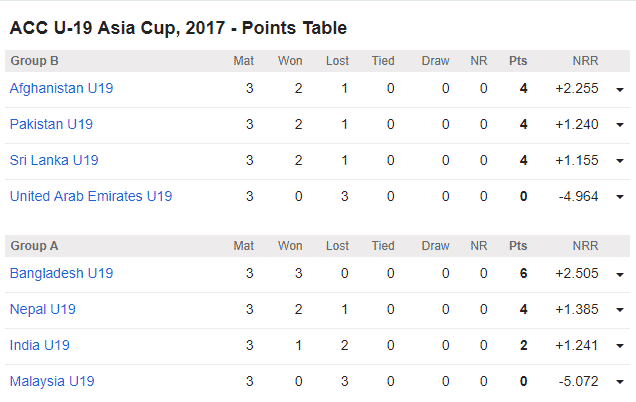Viewport: 636px width, 402px height.
Task: Open United Arab Emirates U19 team page
Action: pos(91,196)
